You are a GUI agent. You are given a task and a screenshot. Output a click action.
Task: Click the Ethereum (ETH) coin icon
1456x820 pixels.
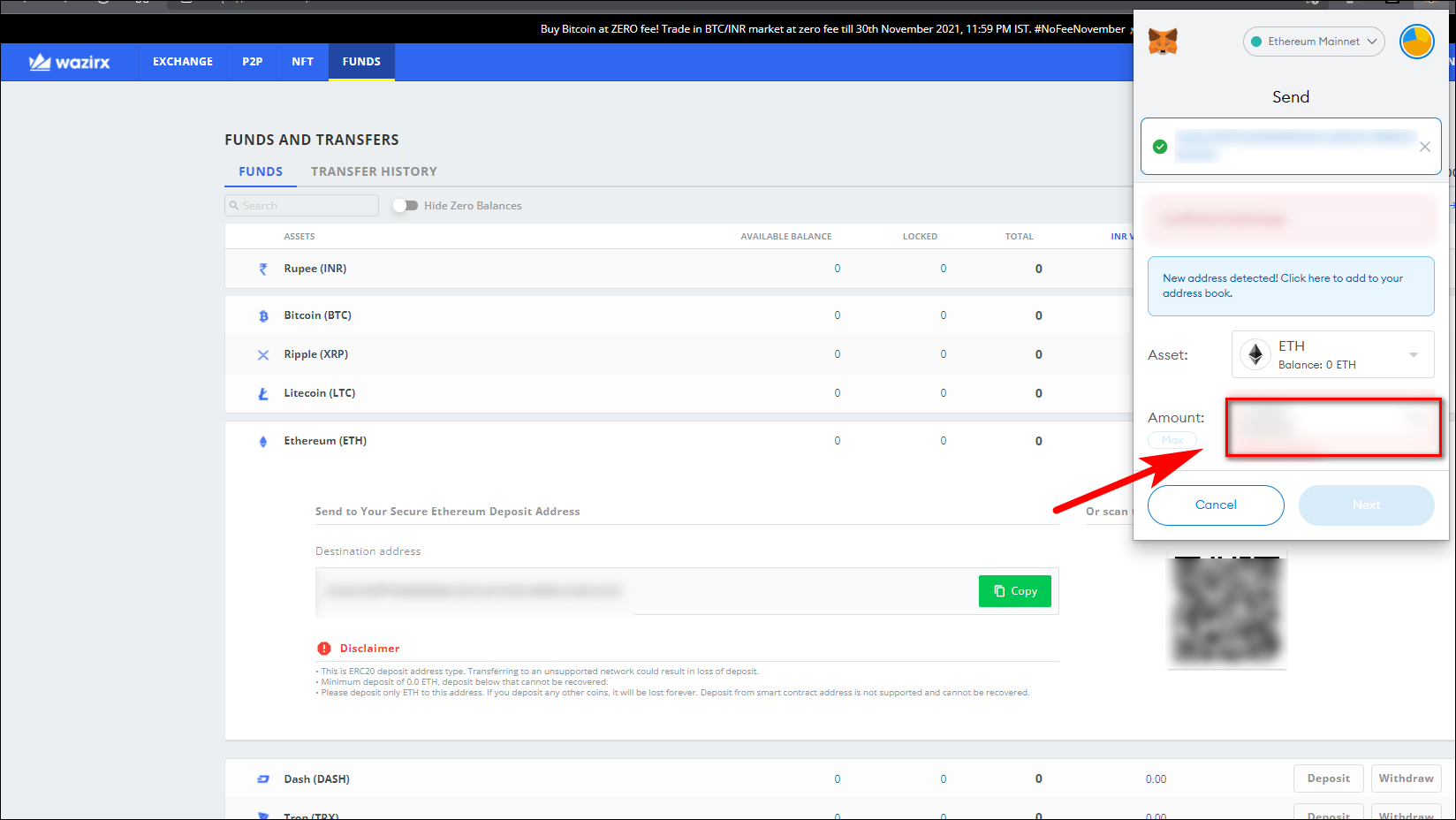point(262,441)
